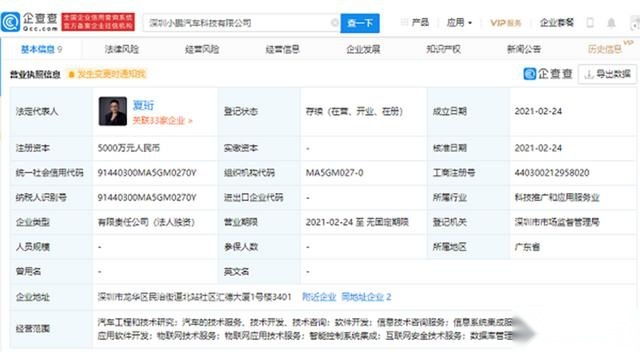
Task: Click the 企查查 watermark logo beside export
Action: [548, 74]
